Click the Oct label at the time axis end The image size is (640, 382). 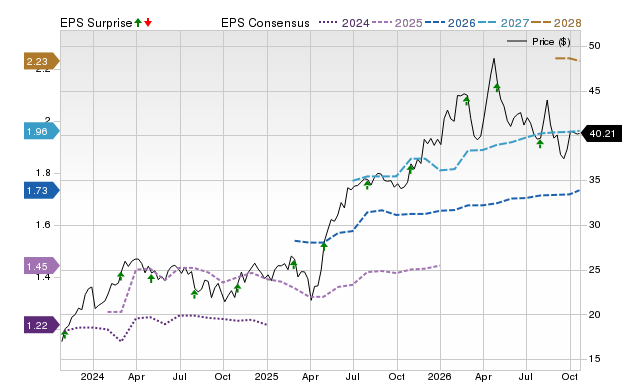click(570, 376)
